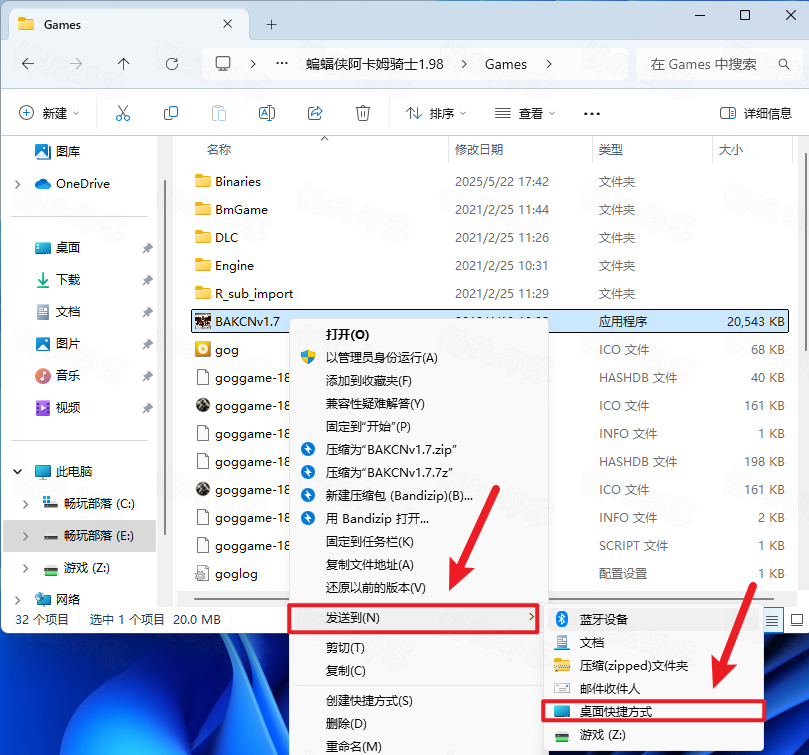This screenshot has width=809, height=755.
Task: Open the 查看 view dropdown
Action: coord(525,113)
